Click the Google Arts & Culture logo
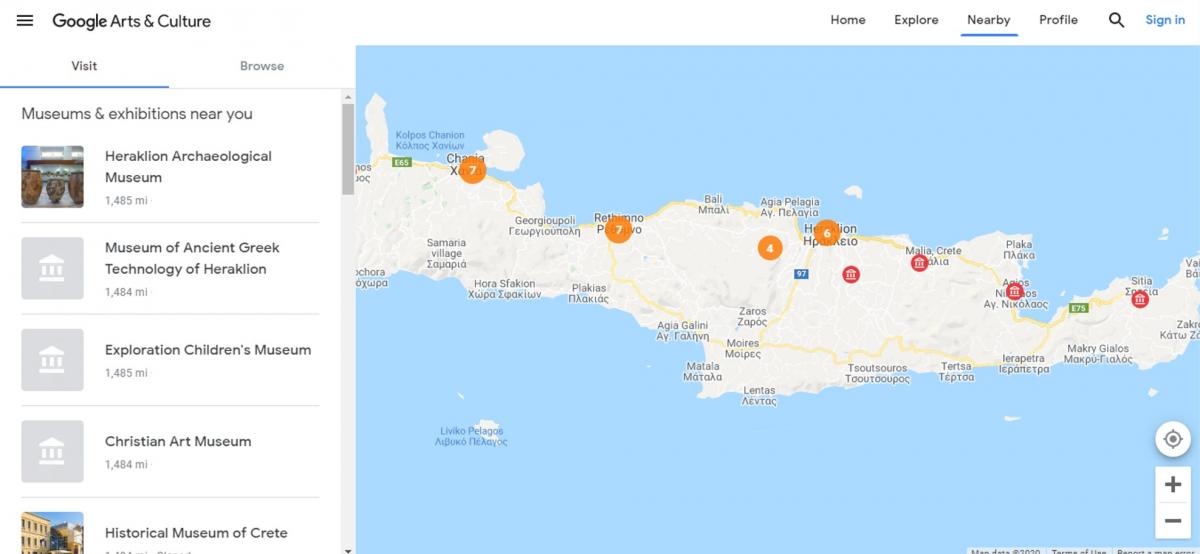Viewport: 1200px width, 554px height. point(131,21)
